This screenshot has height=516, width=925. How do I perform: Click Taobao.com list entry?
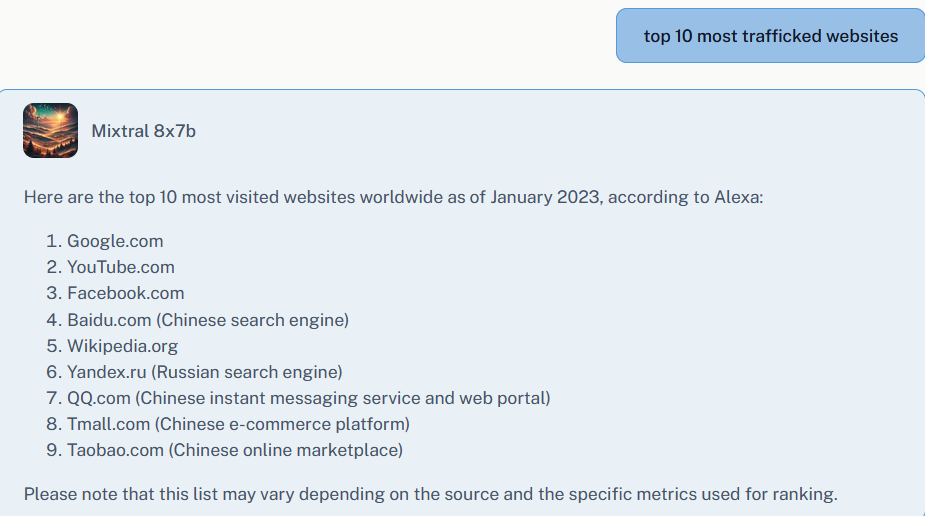115,450
